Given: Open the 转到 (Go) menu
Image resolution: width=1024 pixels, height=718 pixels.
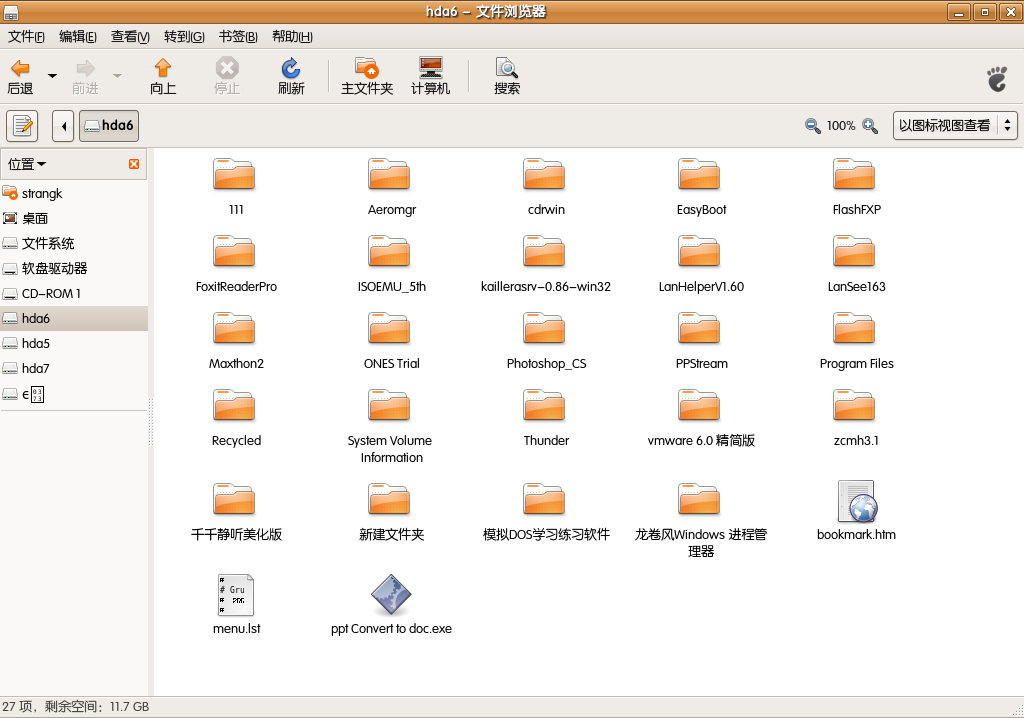Looking at the screenshot, I should click(x=184, y=37).
